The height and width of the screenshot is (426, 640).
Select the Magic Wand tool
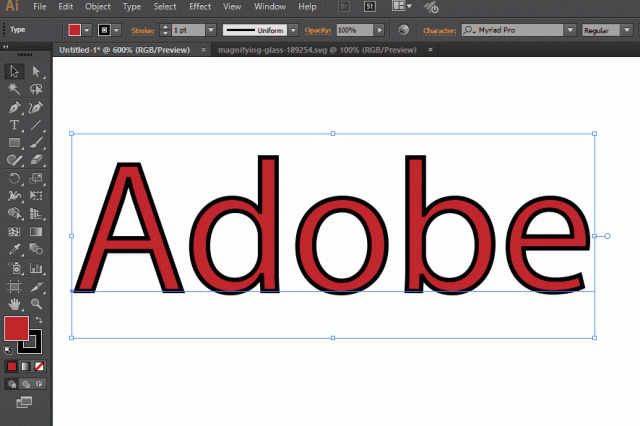pyautogui.click(x=14, y=89)
